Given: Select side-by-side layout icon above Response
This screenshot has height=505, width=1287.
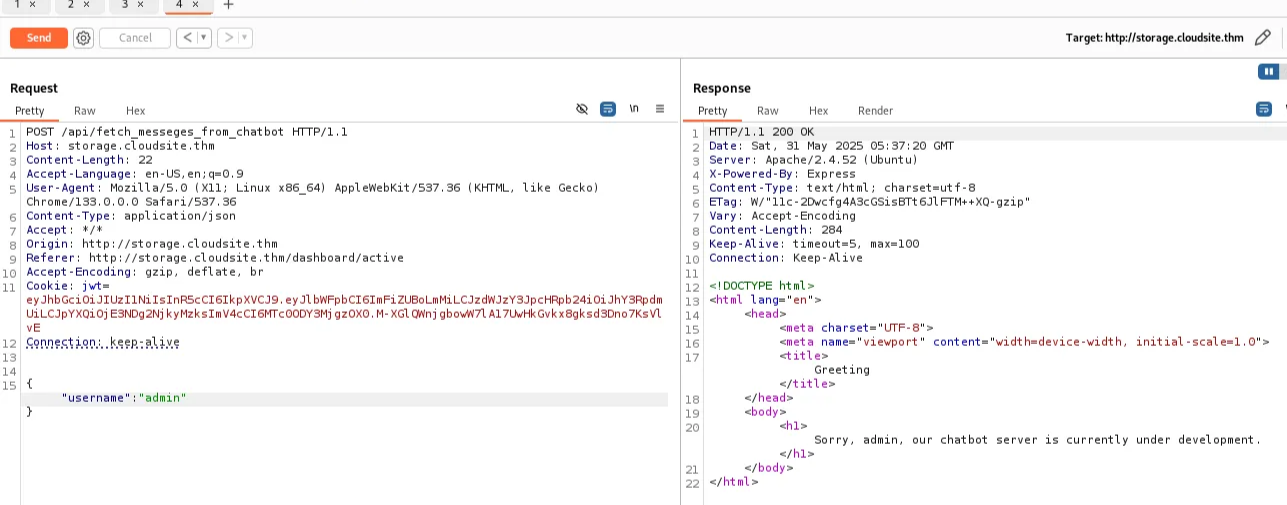Looking at the screenshot, I should coord(1269,71).
